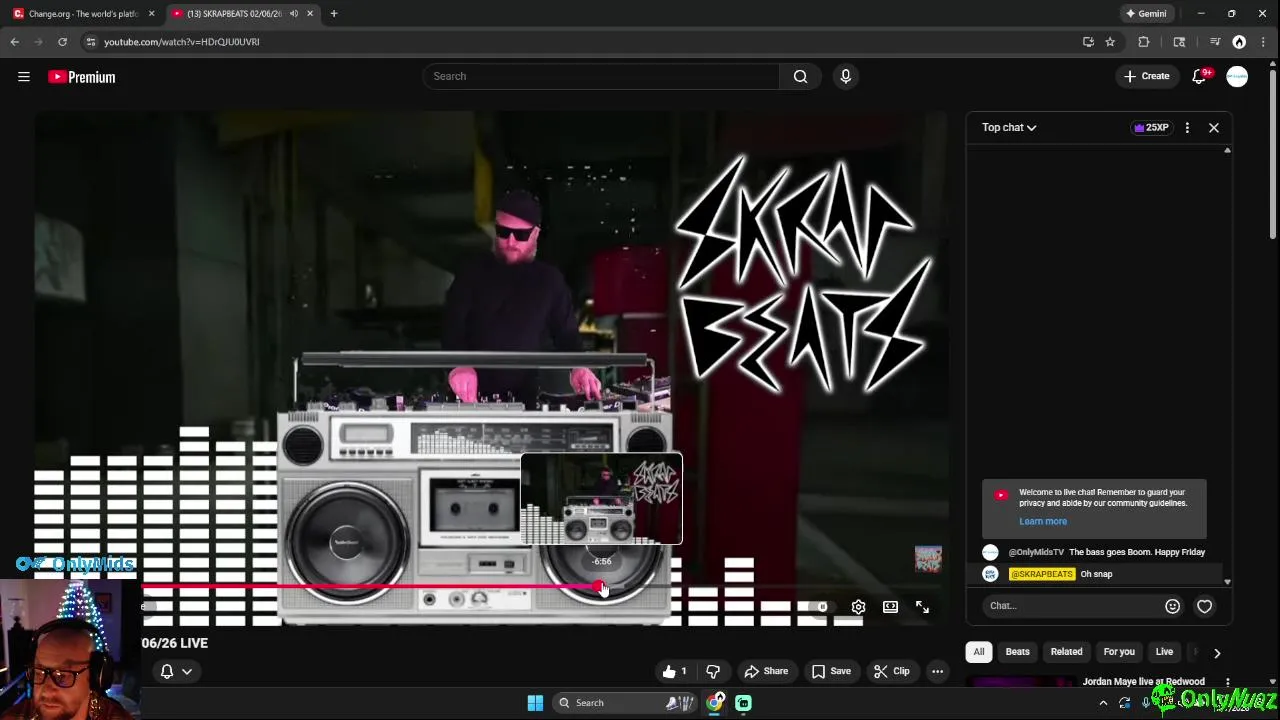
Task: Focus the YouTube Search field
Action: [601, 76]
